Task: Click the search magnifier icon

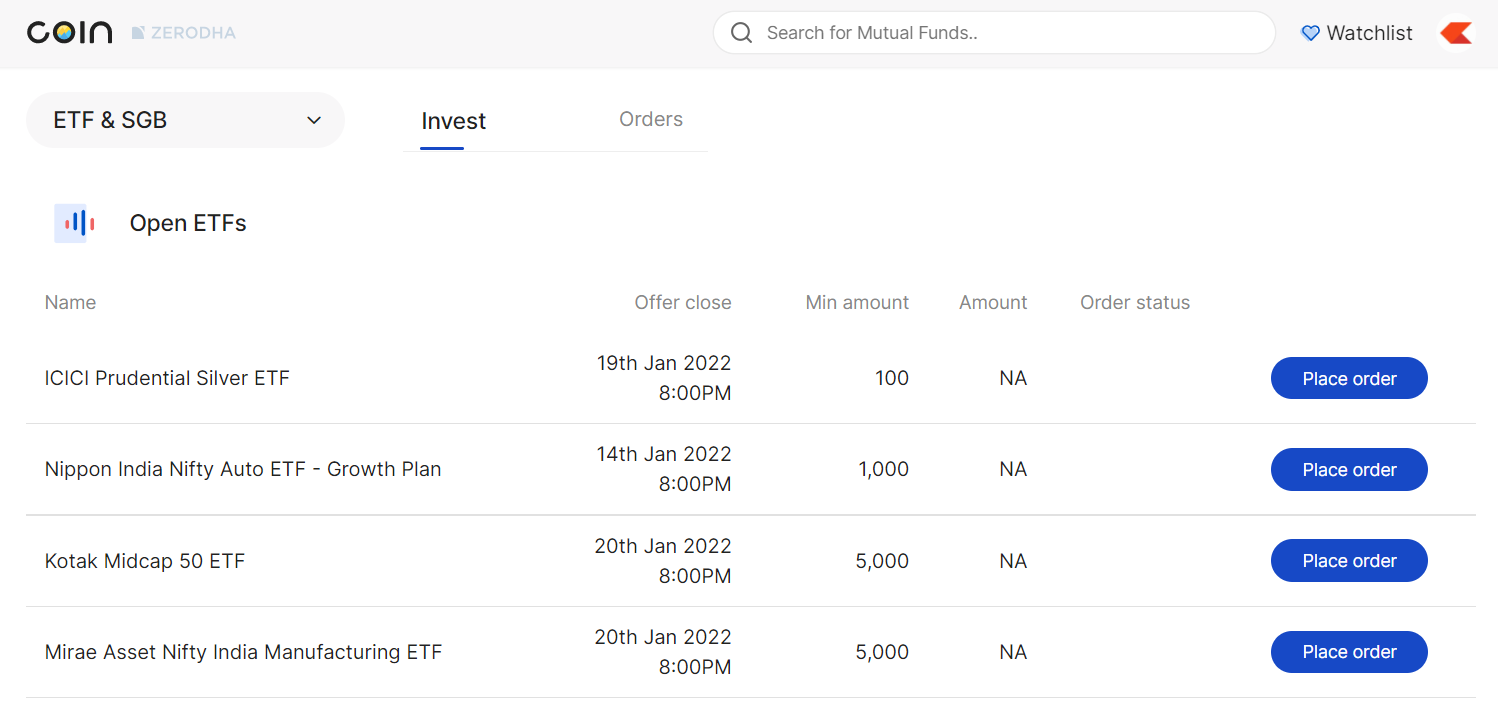Action: click(x=741, y=33)
